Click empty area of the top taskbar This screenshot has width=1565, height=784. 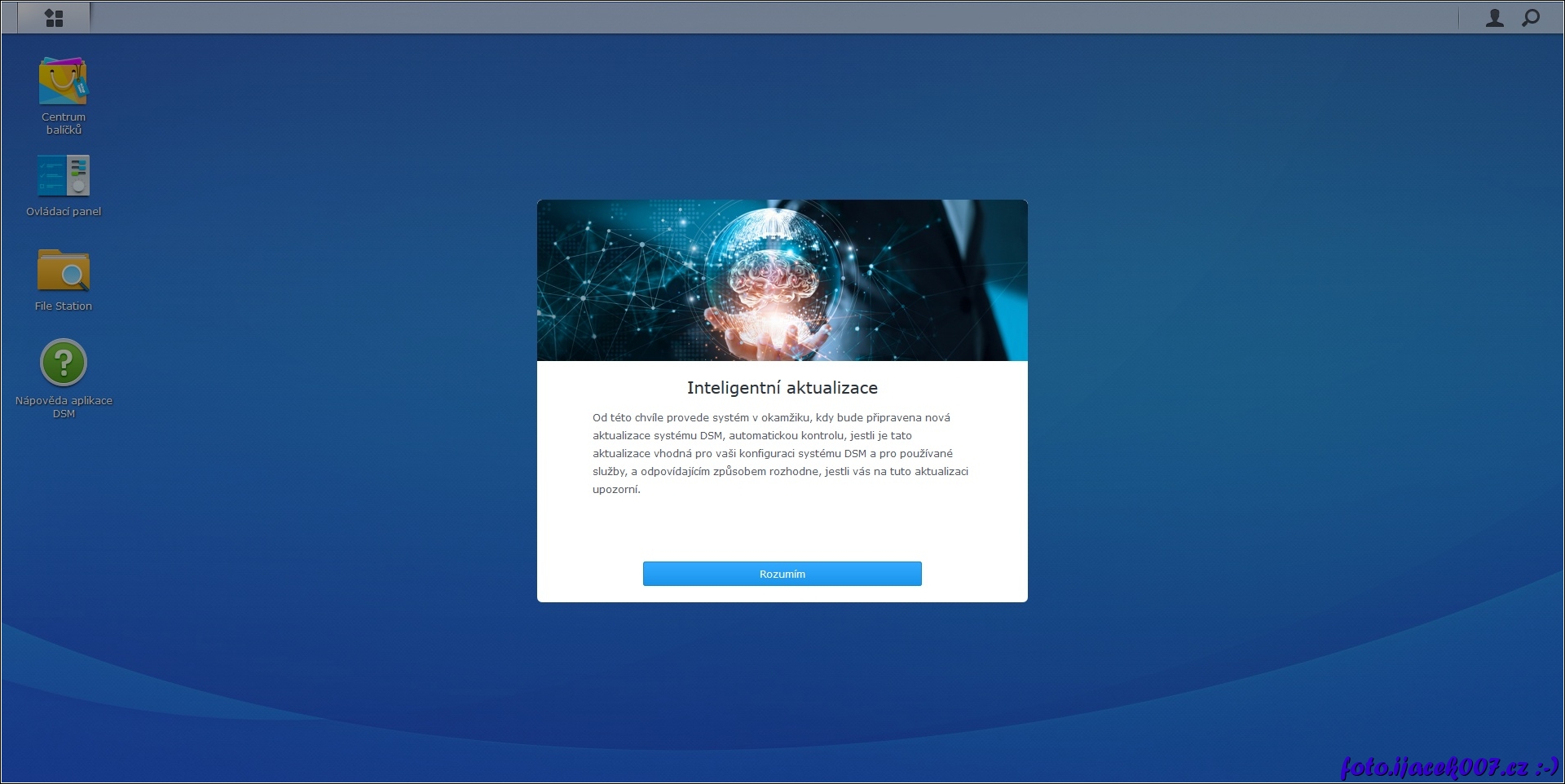[734, 18]
